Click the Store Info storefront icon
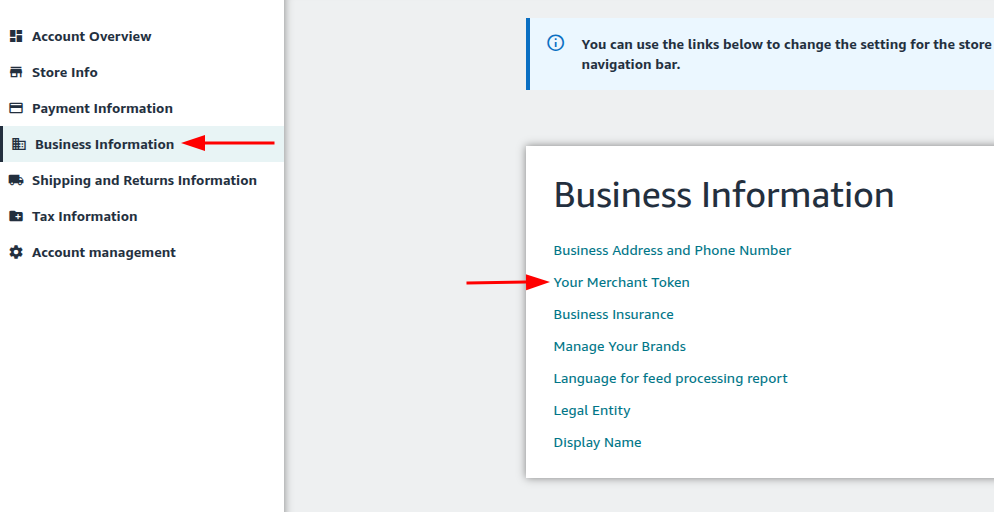 pos(16,72)
